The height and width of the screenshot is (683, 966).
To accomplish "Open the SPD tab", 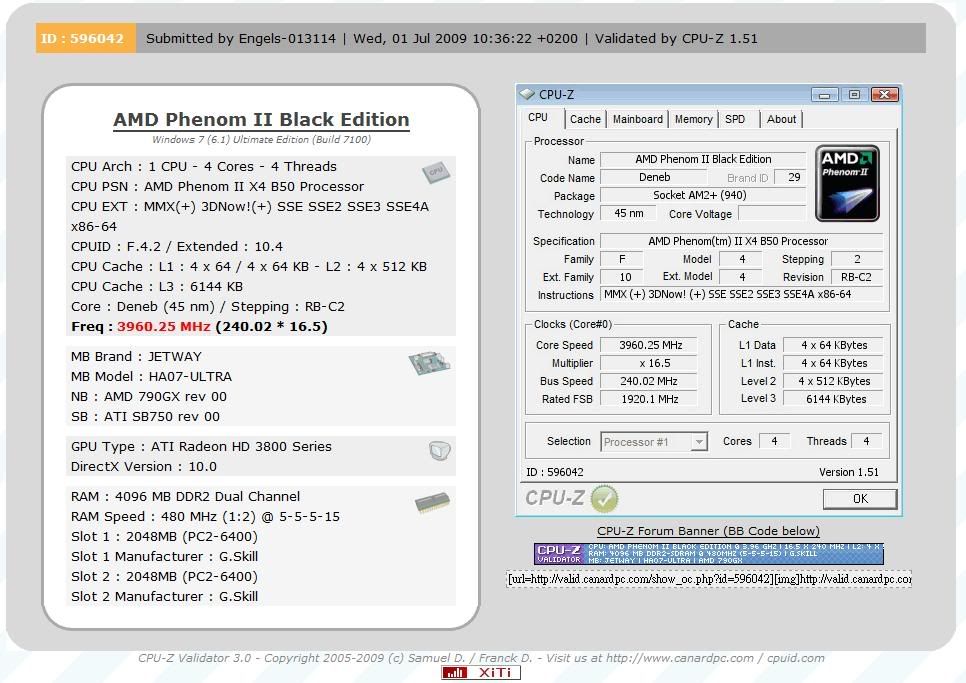I will tap(735, 119).
